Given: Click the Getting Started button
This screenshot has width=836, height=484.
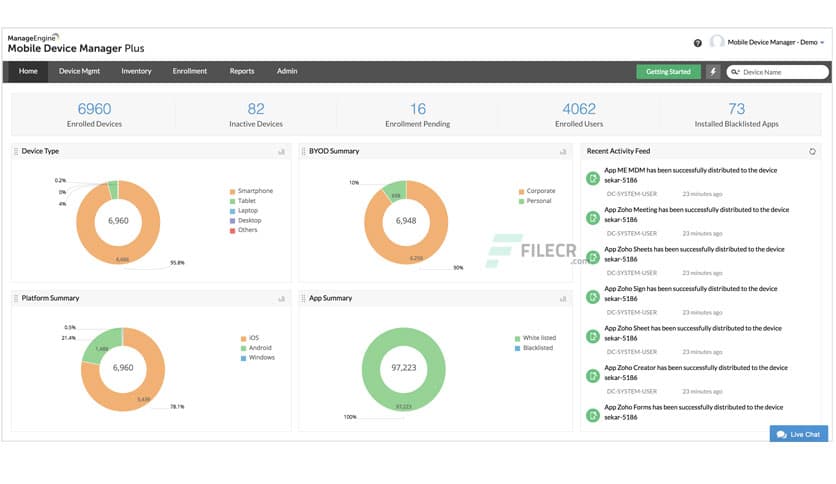Looking at the screenshot, I should (x=668, y=71).
